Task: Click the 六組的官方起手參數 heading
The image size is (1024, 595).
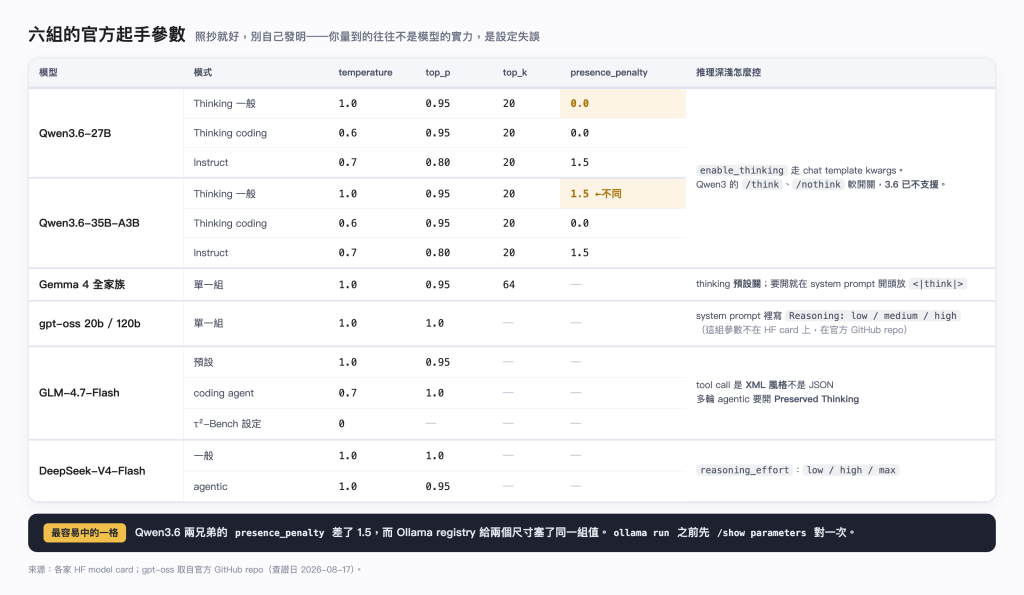Action: 107,35
